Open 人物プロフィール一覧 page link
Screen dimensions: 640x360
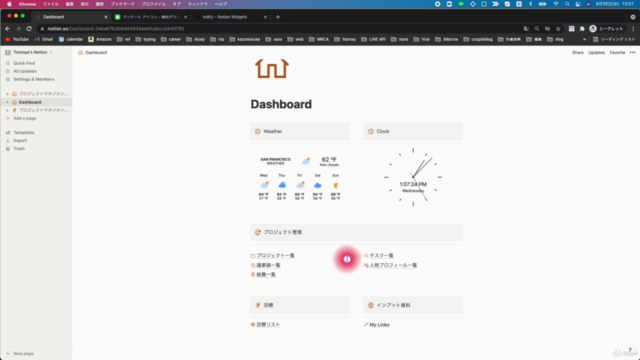(x=393, y=265)
